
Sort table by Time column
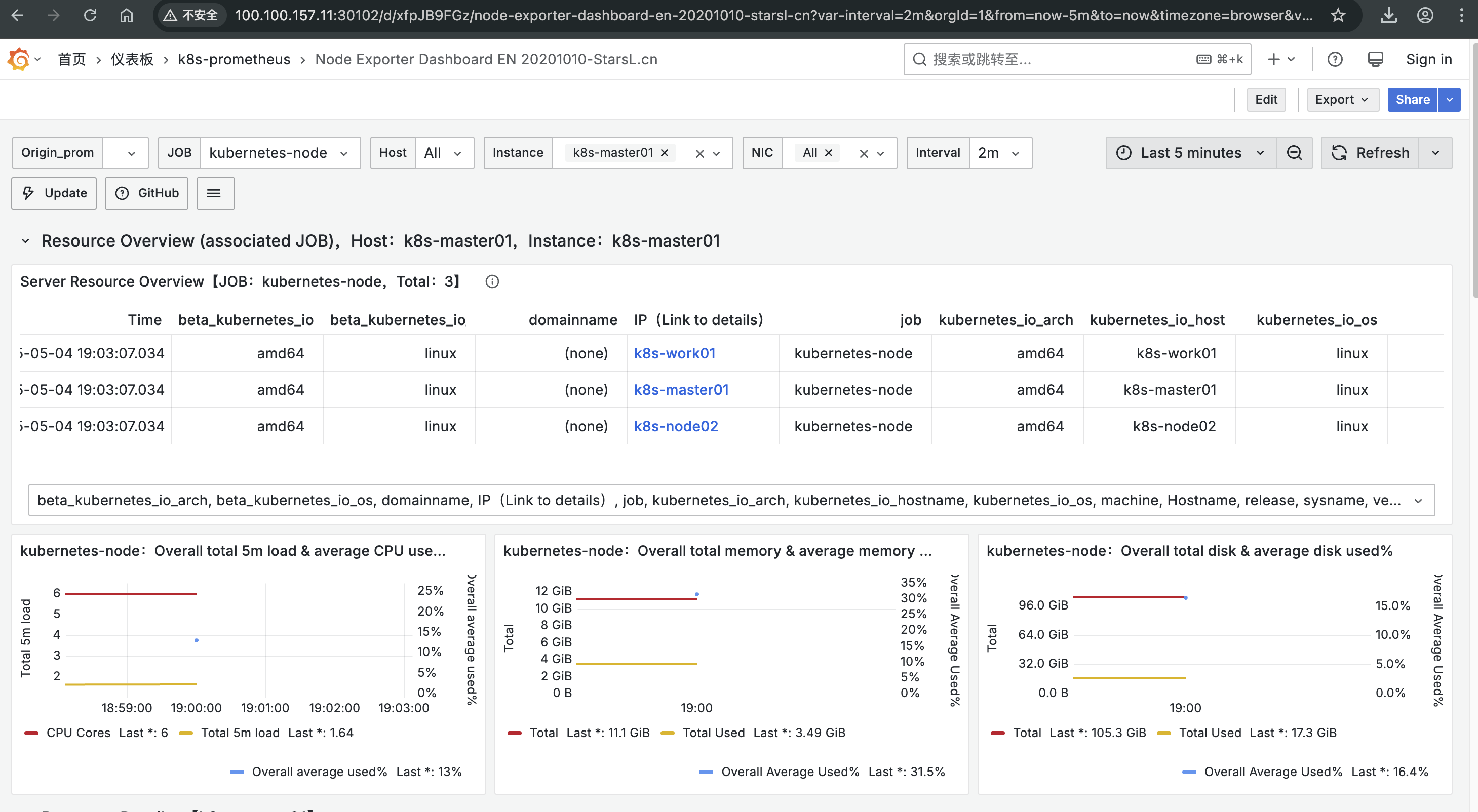[144, 320]
